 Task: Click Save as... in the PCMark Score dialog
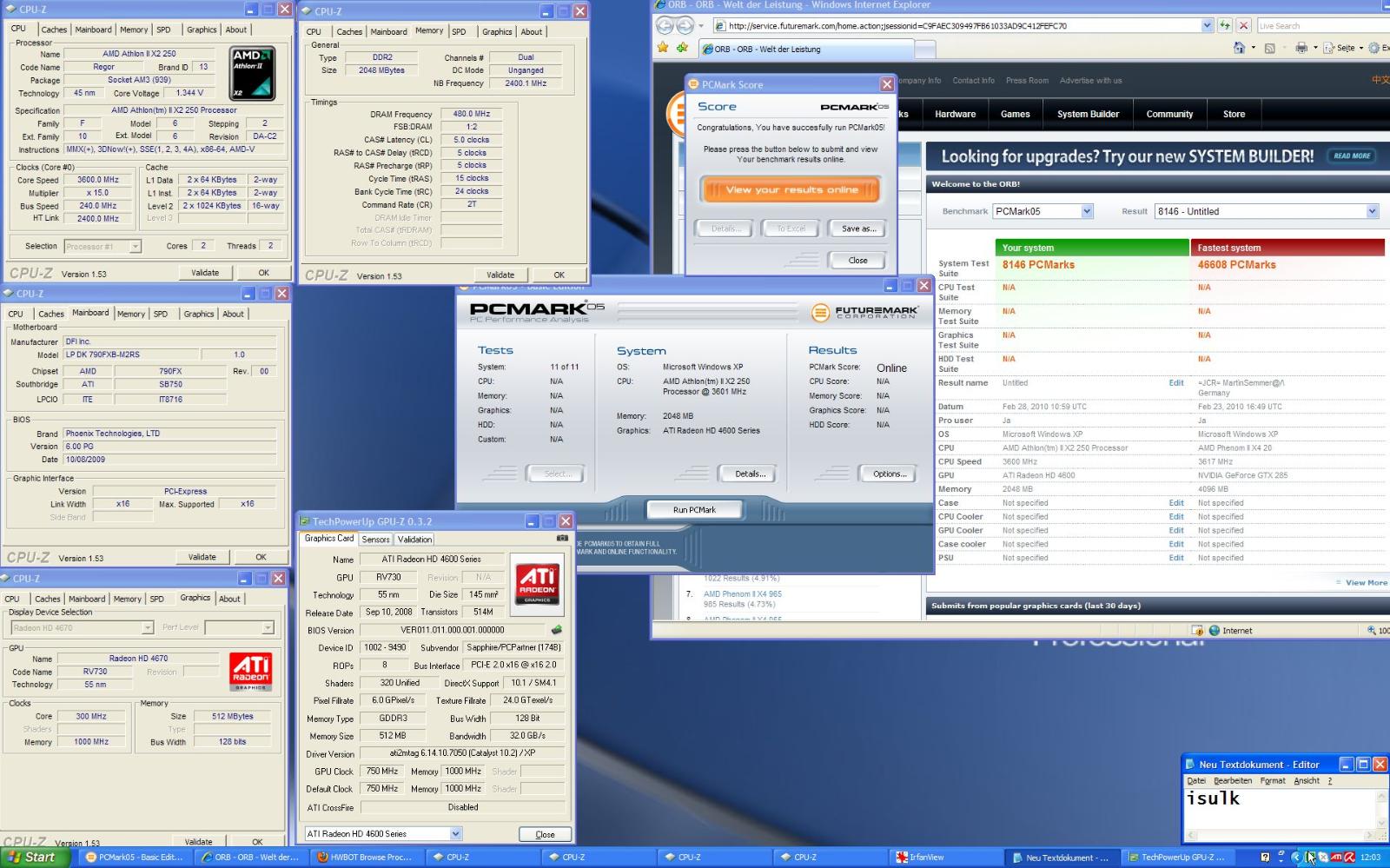858,229
